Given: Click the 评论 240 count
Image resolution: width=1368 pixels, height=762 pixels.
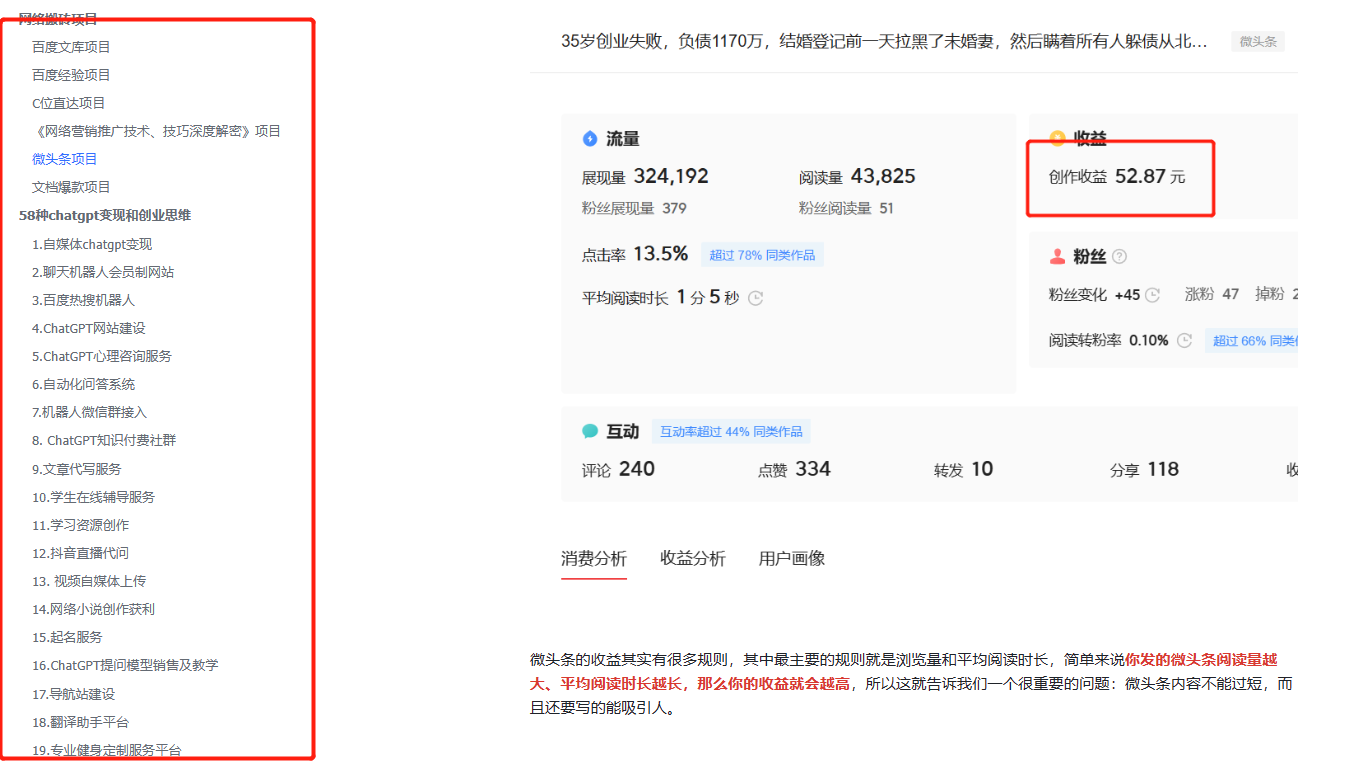Looking at the screenshot, I should pyautogui.click(x=618, y=469).
